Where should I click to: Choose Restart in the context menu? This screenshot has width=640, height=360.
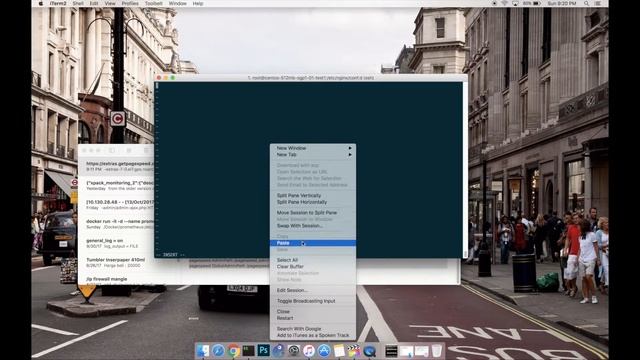click(x=313, y=318)
